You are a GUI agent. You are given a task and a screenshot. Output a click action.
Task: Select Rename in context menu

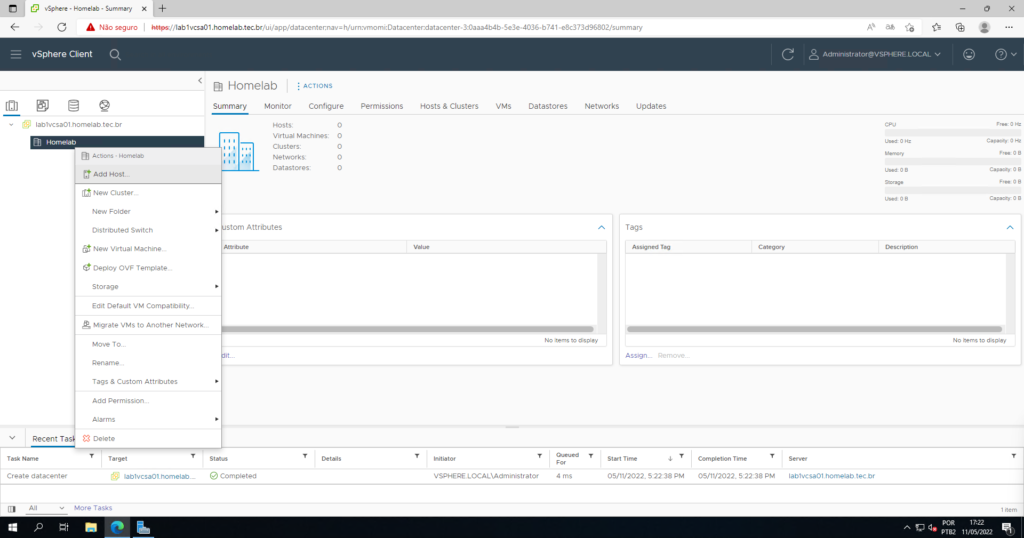148,362
